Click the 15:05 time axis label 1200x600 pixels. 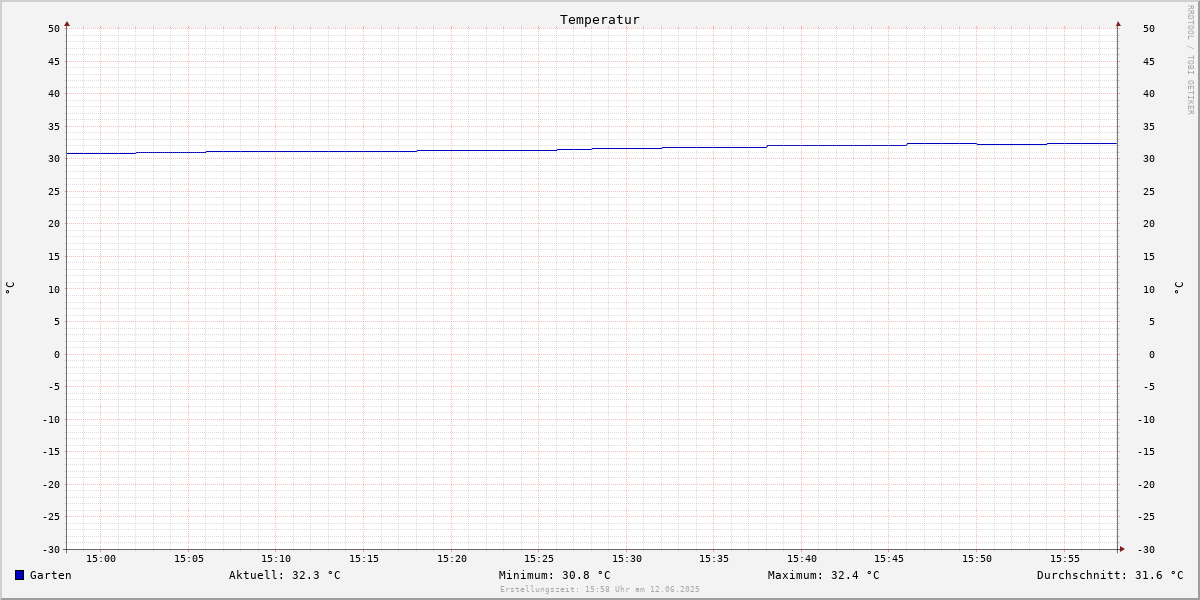point(189,558)
